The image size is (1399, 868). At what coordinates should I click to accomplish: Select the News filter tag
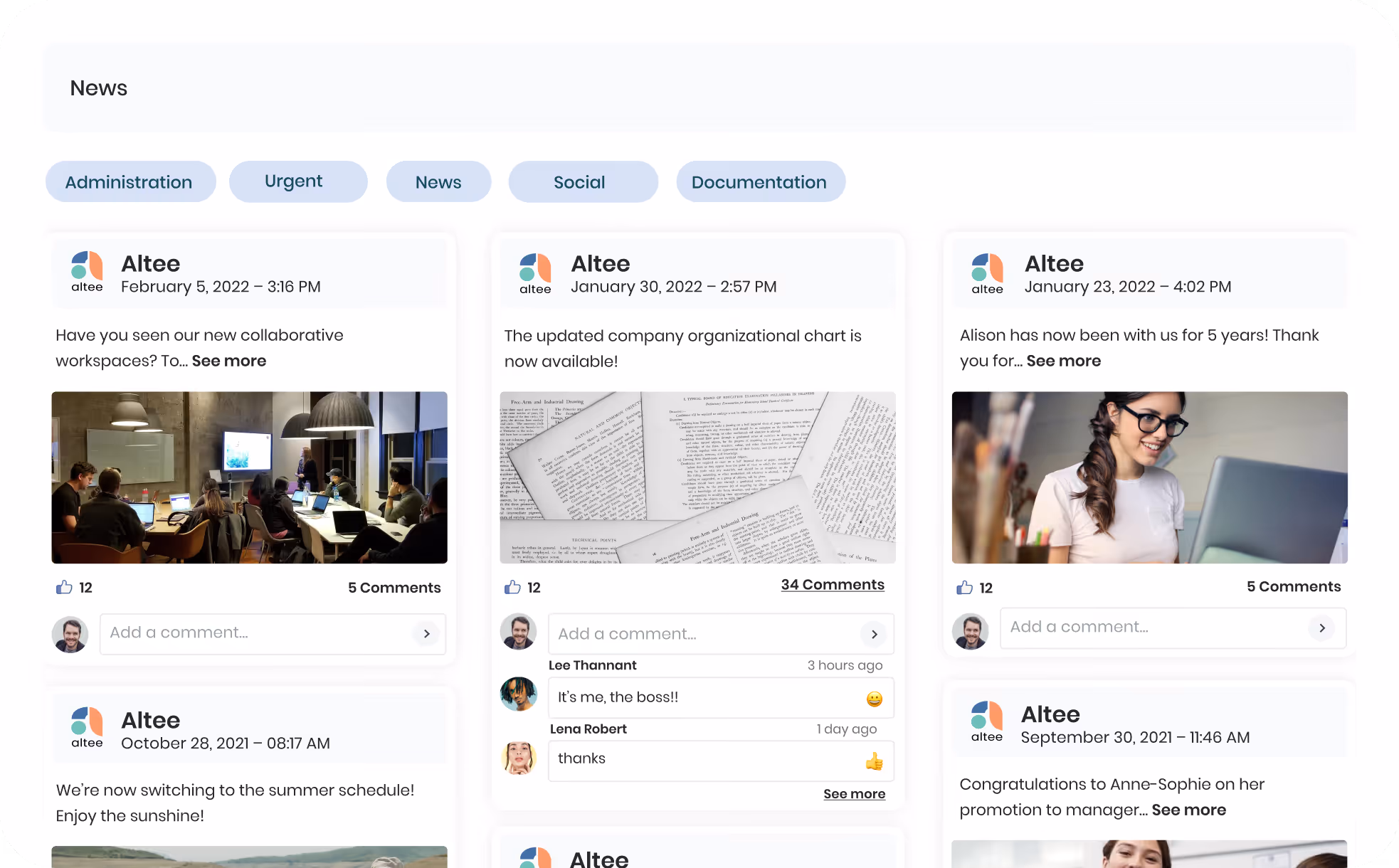coord(438,181)
